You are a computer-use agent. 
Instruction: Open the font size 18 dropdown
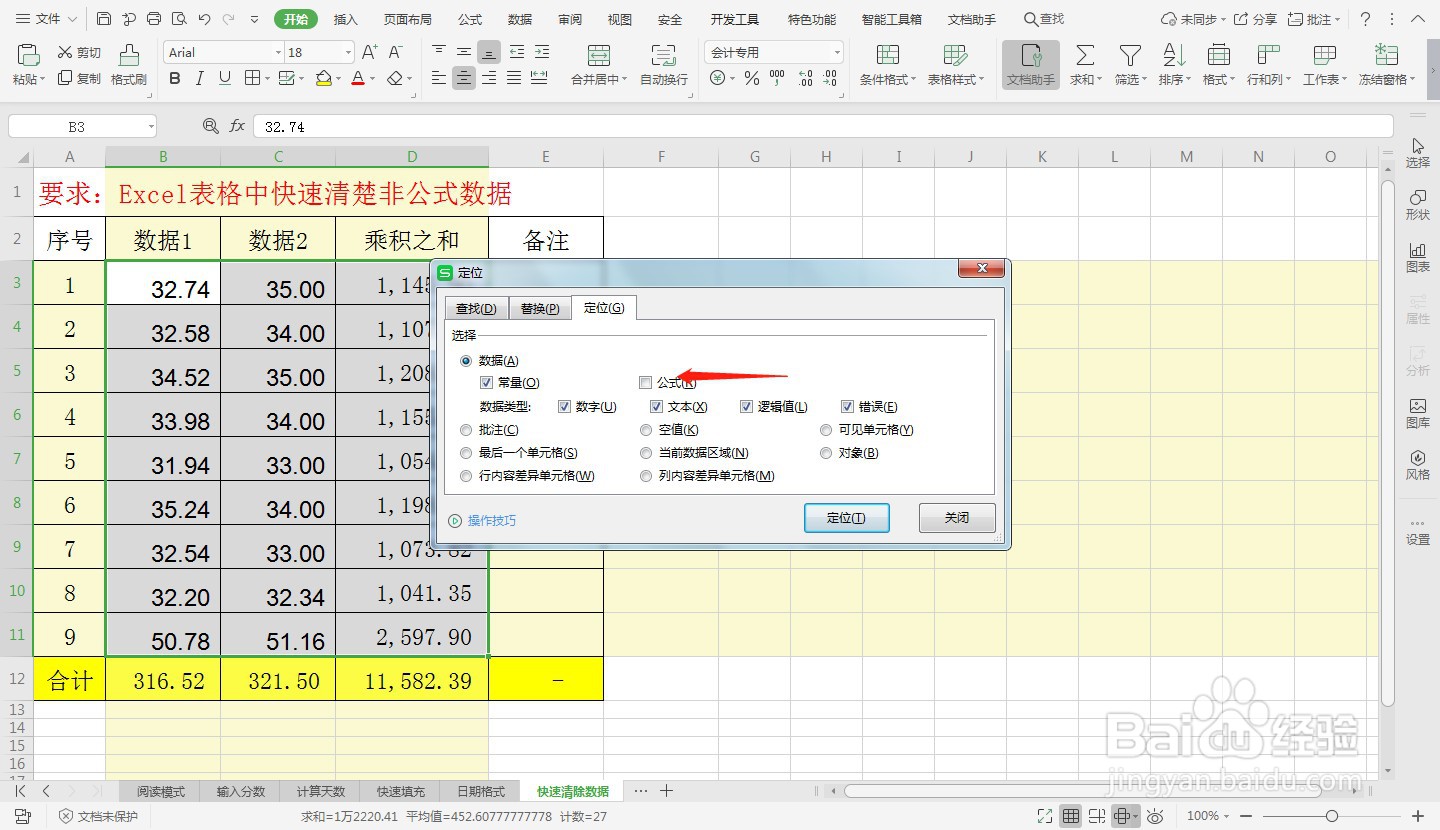tap(347, 52)
